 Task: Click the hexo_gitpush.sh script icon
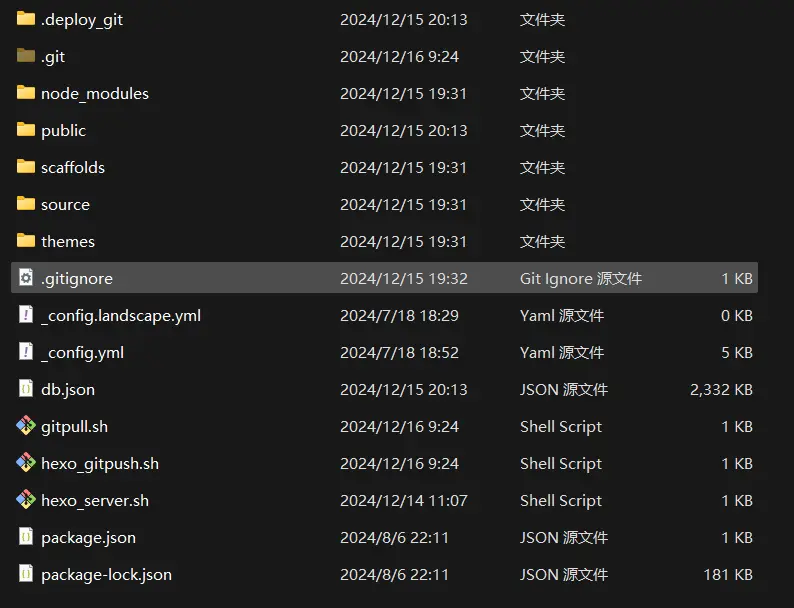tap(26, 463)
